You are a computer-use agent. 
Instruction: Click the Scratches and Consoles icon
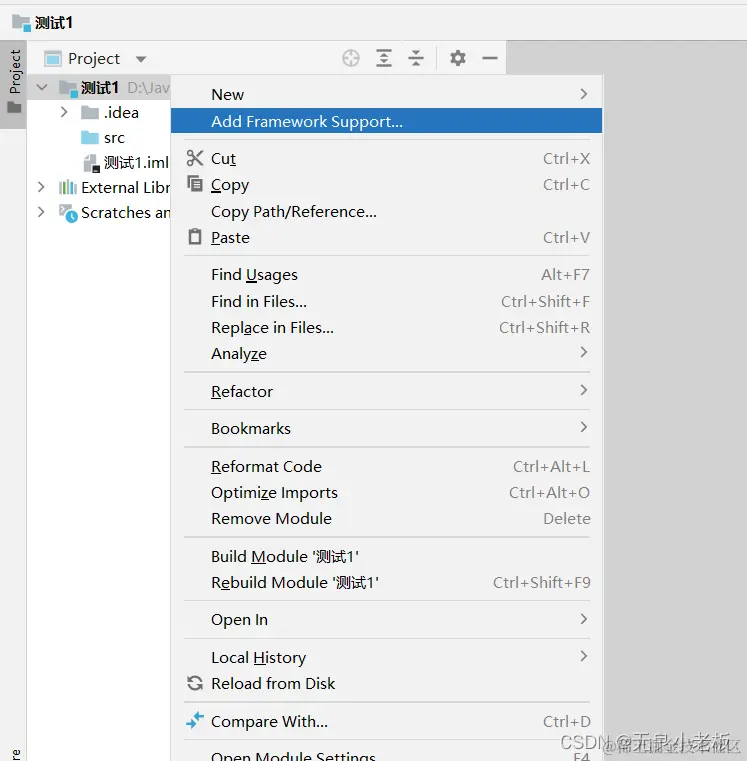(68, 213)
